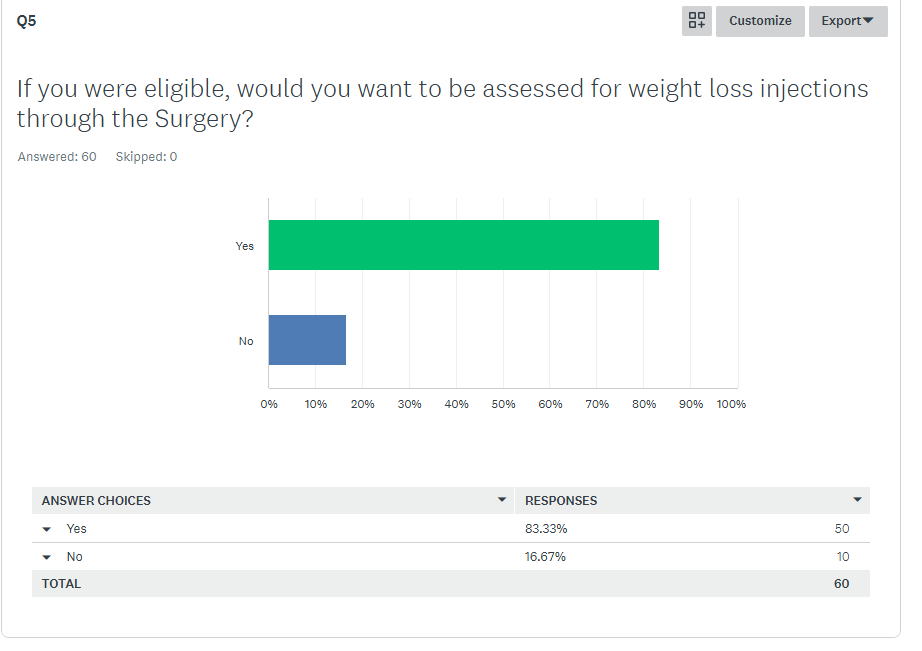The image size is (922, 651).
Task: Click the No label on chart axis
Action: point(246,341)
